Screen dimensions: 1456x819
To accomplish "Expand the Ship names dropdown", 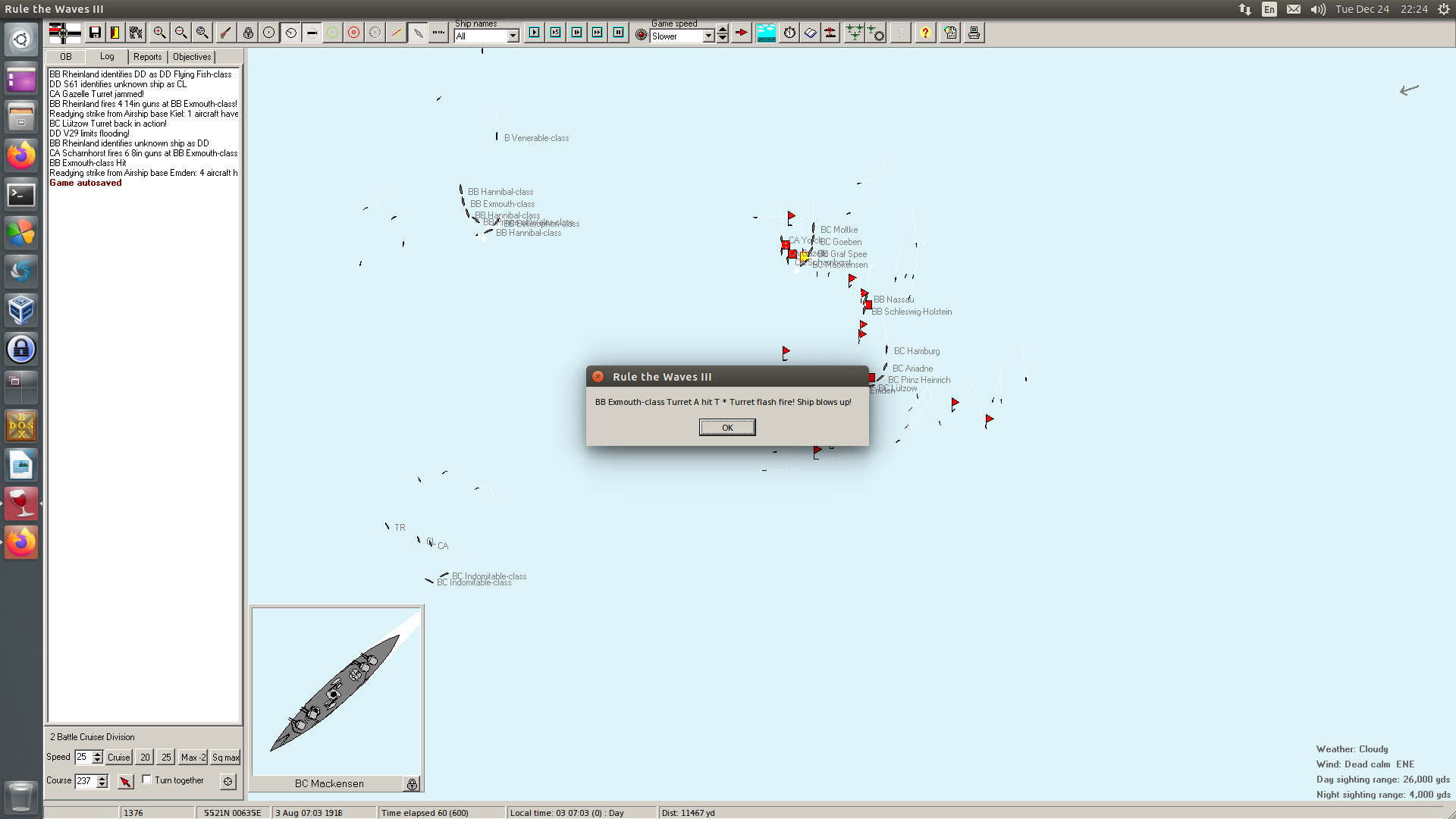I will pyautogui.click(x=513, y=36).
